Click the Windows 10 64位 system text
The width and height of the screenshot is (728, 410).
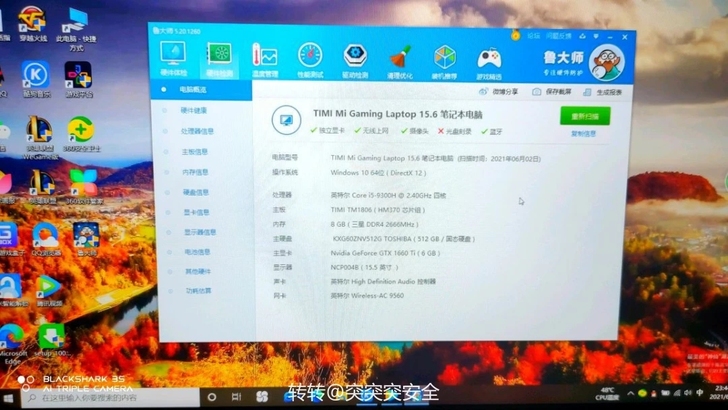[378, 173]
